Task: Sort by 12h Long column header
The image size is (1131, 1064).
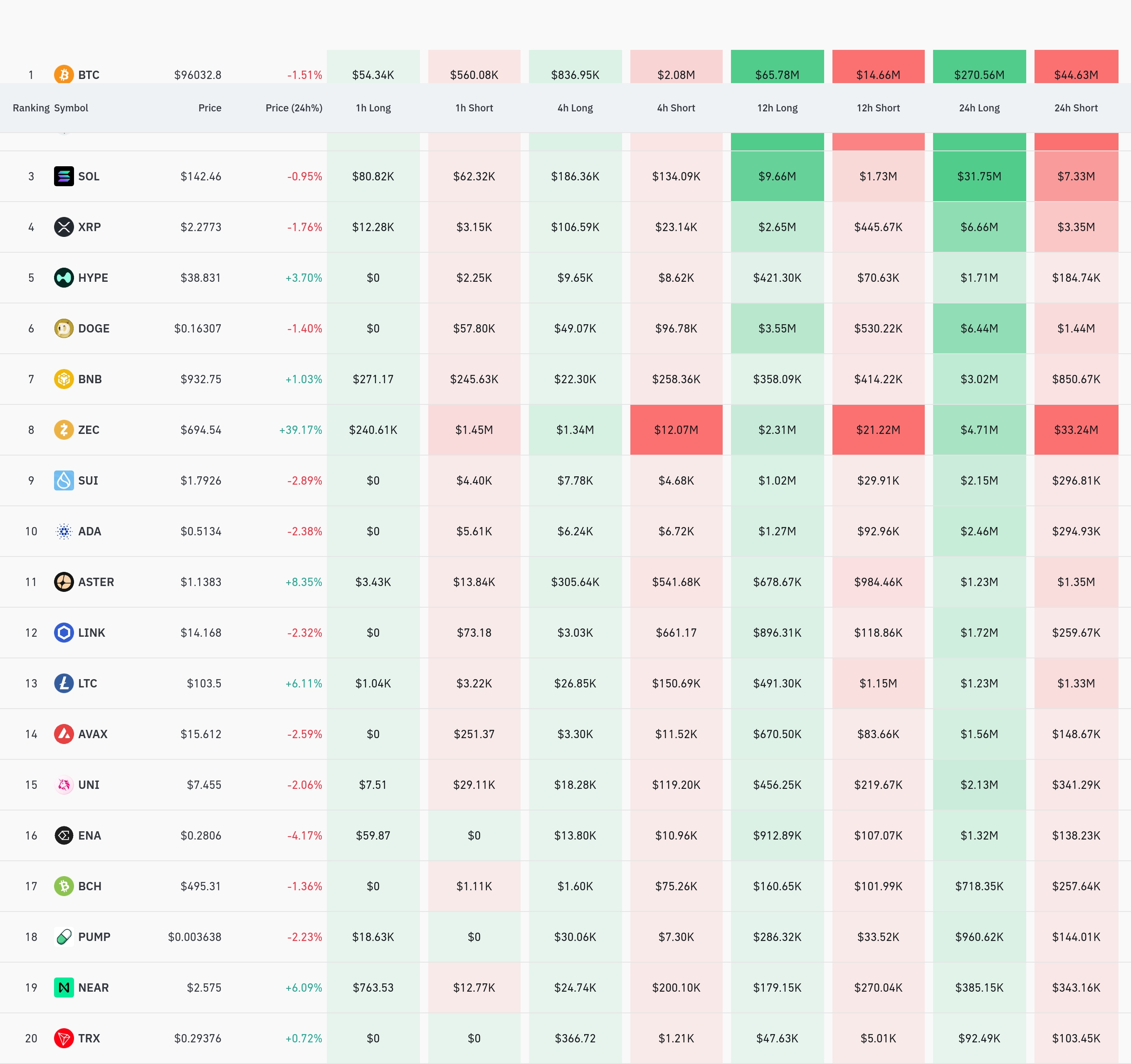Action: click(777, 108)
